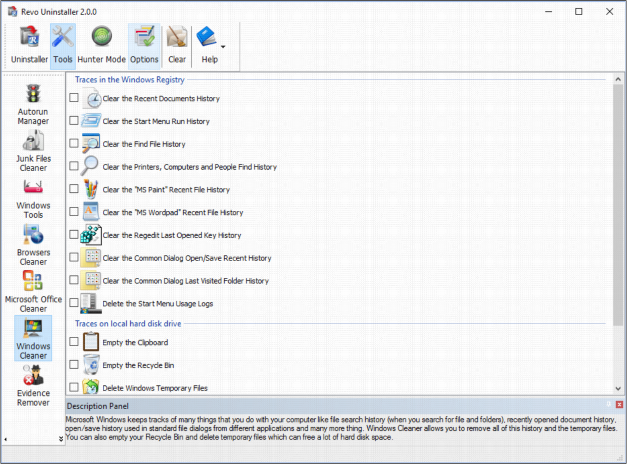Viewport: 627px width, 464px height.
Task: Check Clear the Recent Documents History
Action: [74, 98]
